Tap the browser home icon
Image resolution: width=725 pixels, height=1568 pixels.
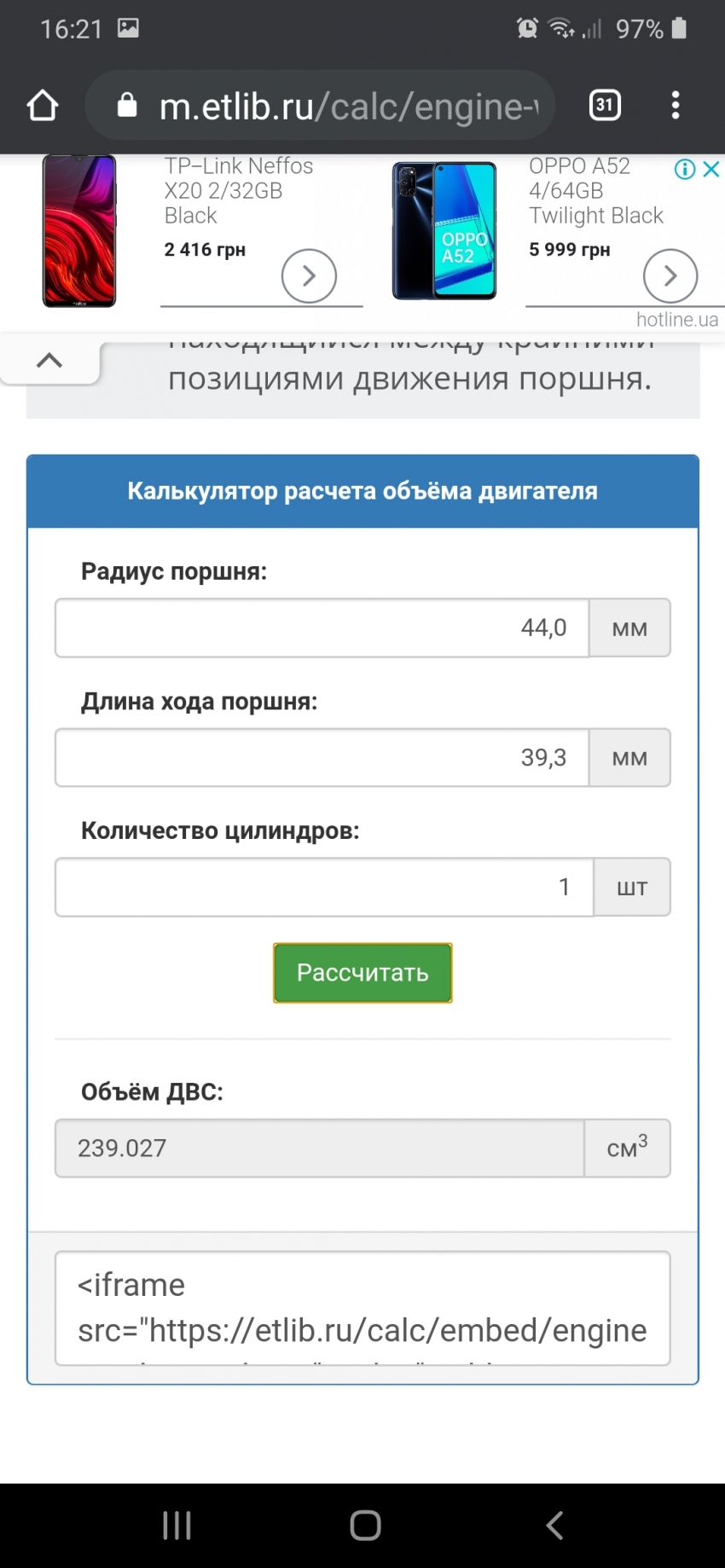pos(43,106)
